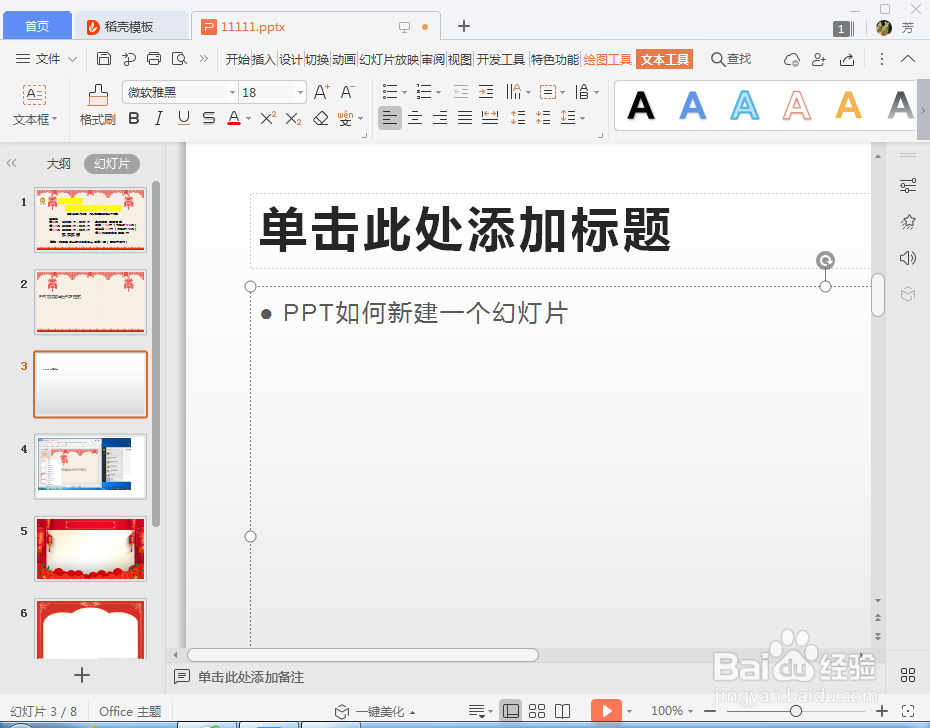Toggle the normal view in status bar

[511, 710]
